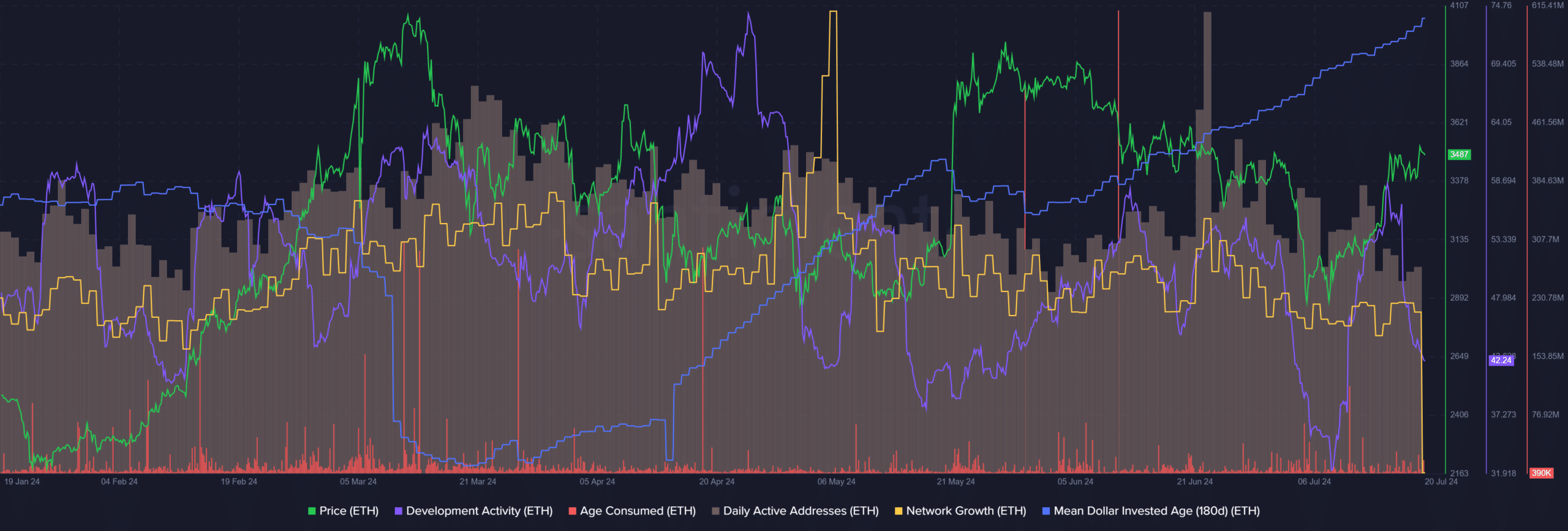The height and width of the screenshot is (531, 1568).
Task: Toggle the Development Activity (ETH) series label
Action: [480, 511]
